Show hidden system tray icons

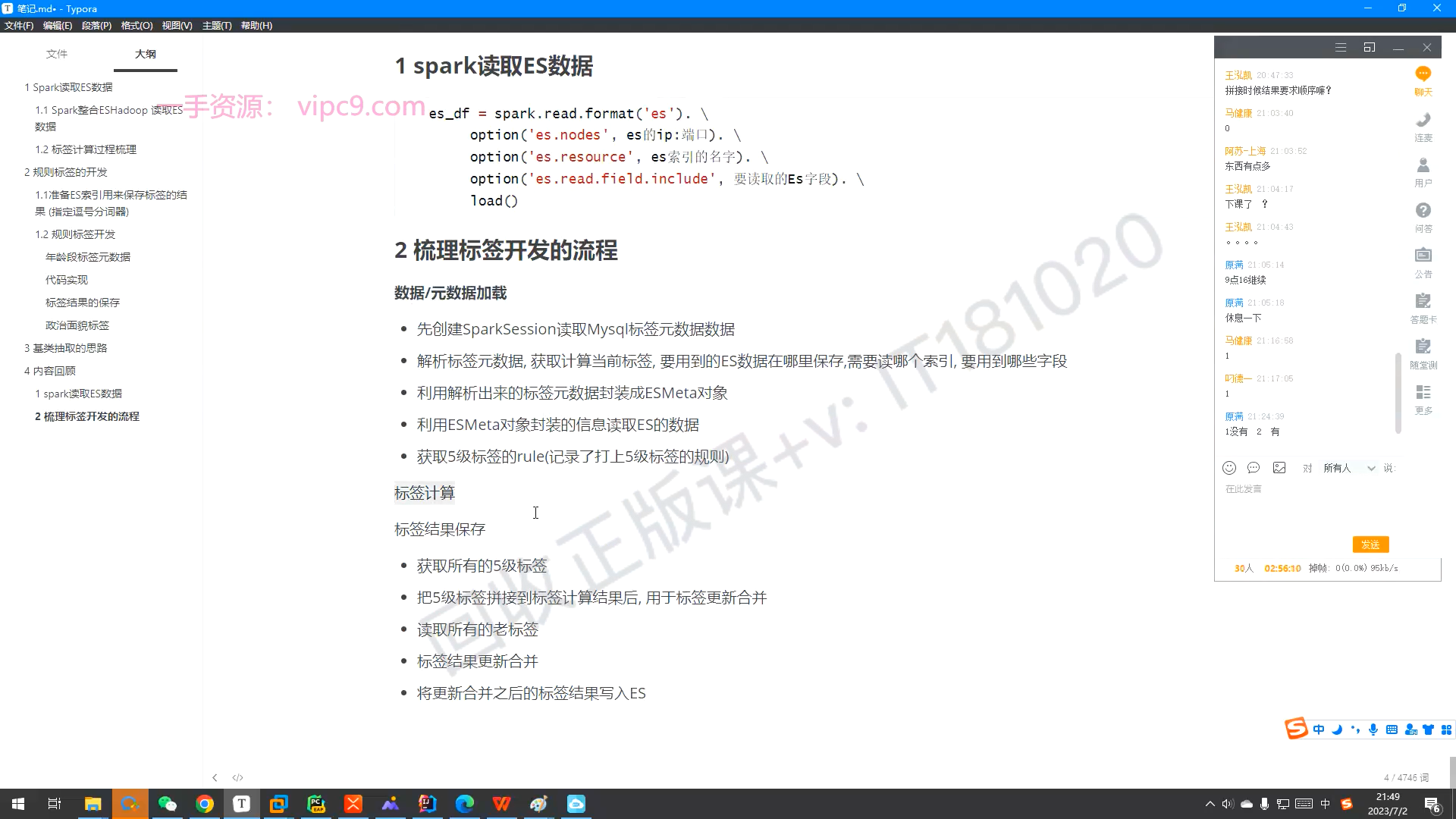(1210, 804)
